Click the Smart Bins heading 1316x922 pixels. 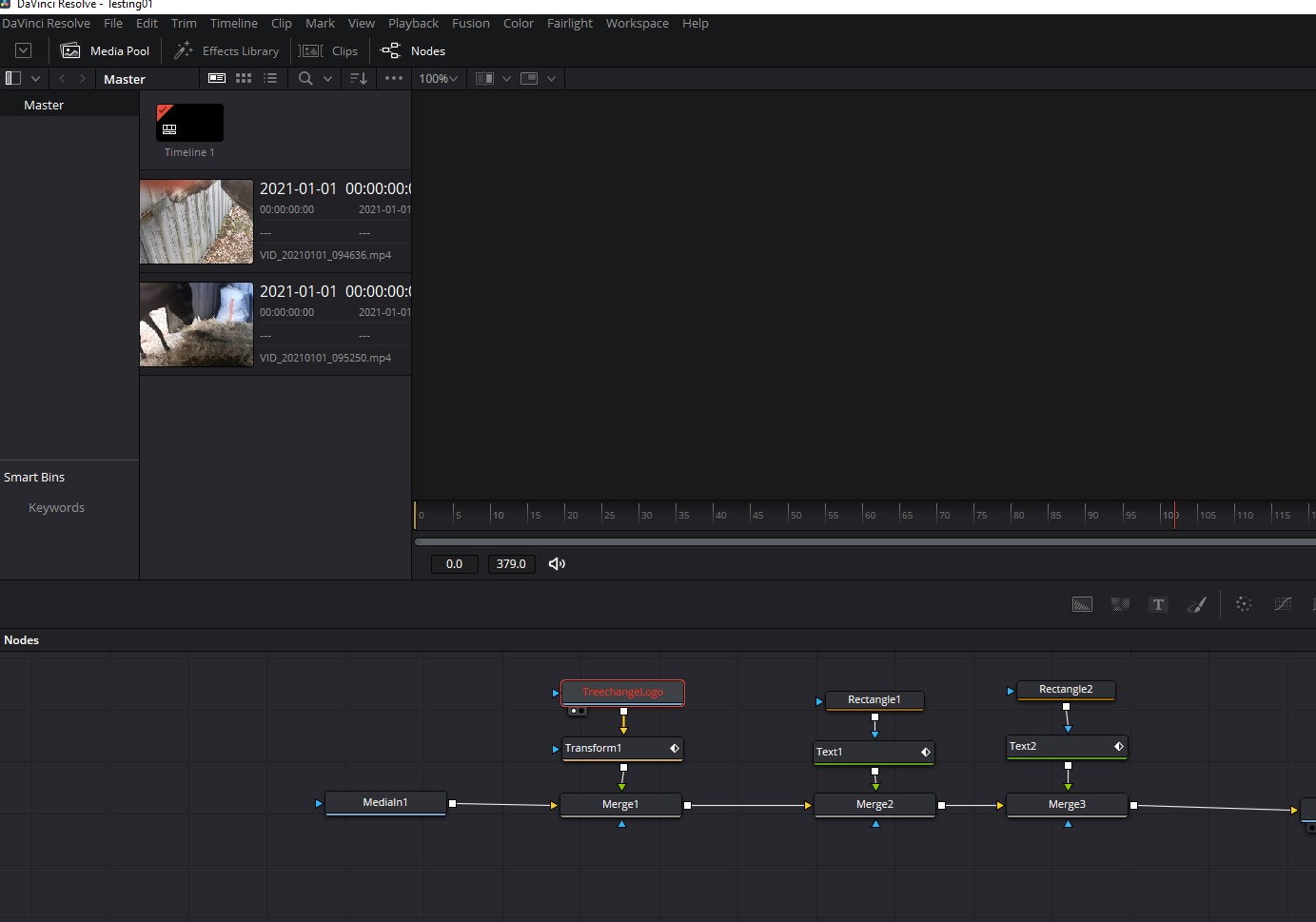pos(34,477)
